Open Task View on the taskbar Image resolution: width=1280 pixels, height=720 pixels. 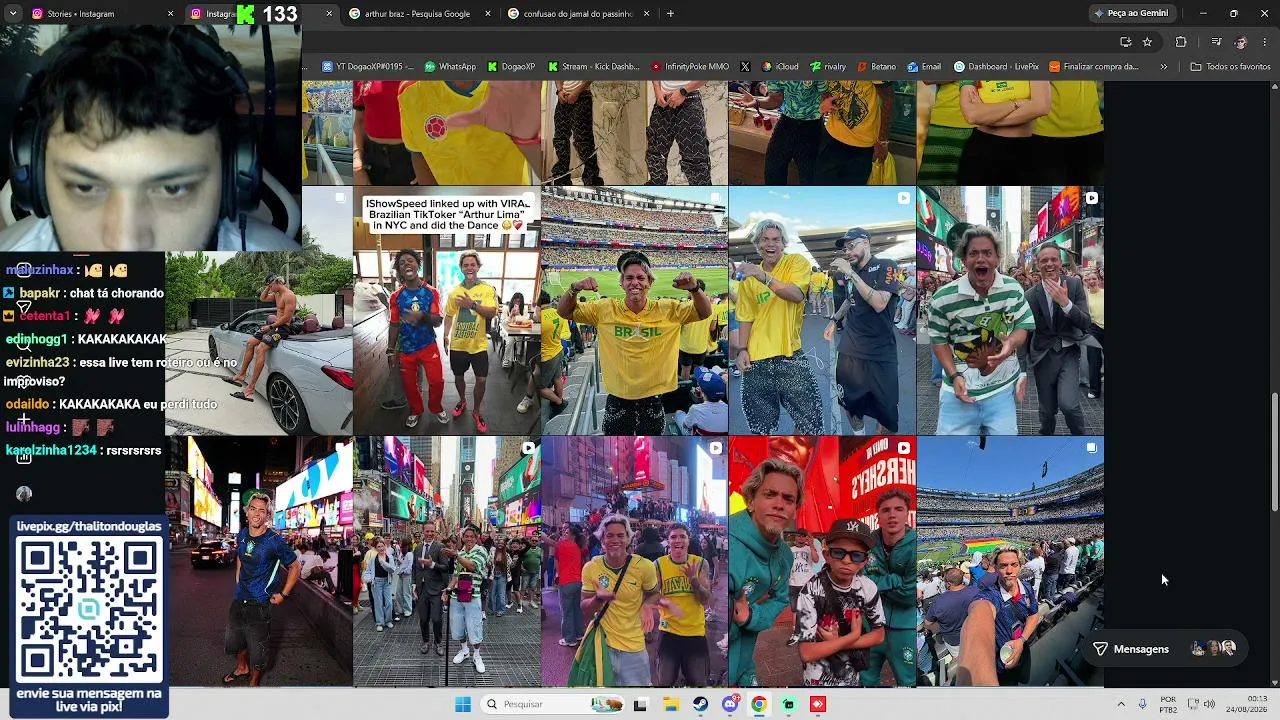[x=640, y=704]
